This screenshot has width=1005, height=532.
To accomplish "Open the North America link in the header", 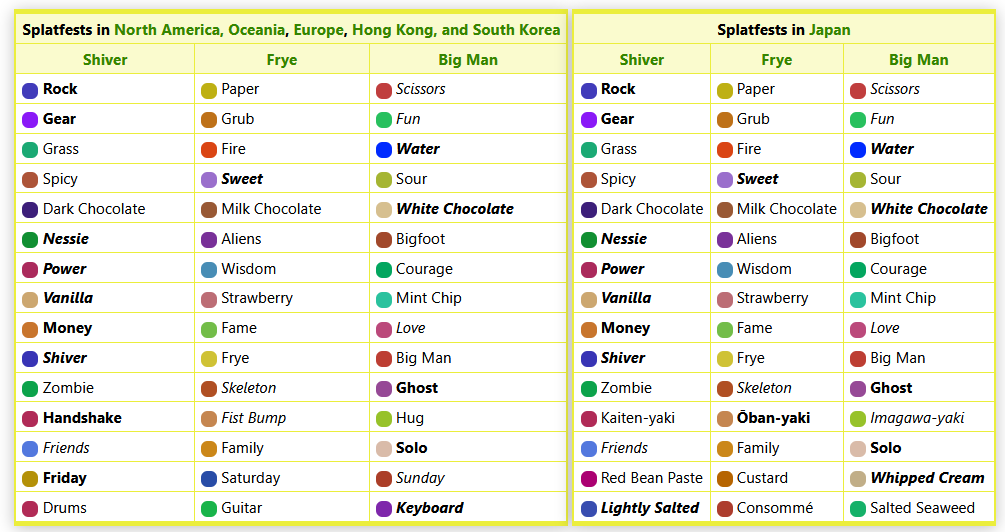I will pyautogui.click(x=168, y=30).
